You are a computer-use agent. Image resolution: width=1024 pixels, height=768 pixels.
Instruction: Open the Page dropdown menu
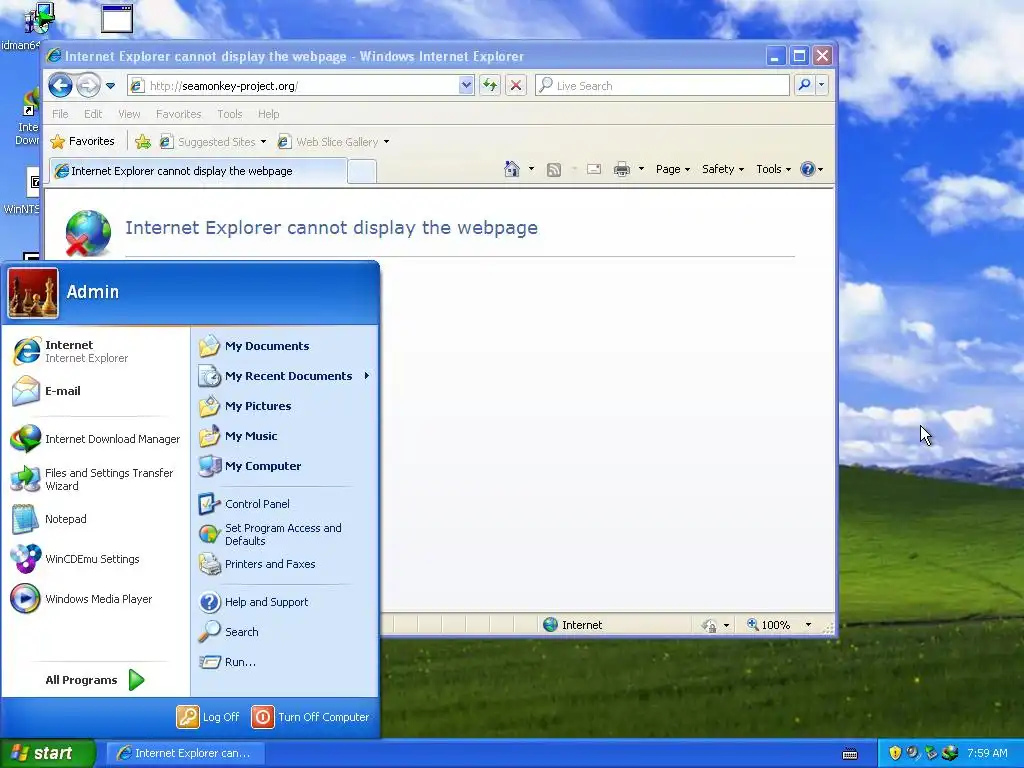tap(673, 169)
